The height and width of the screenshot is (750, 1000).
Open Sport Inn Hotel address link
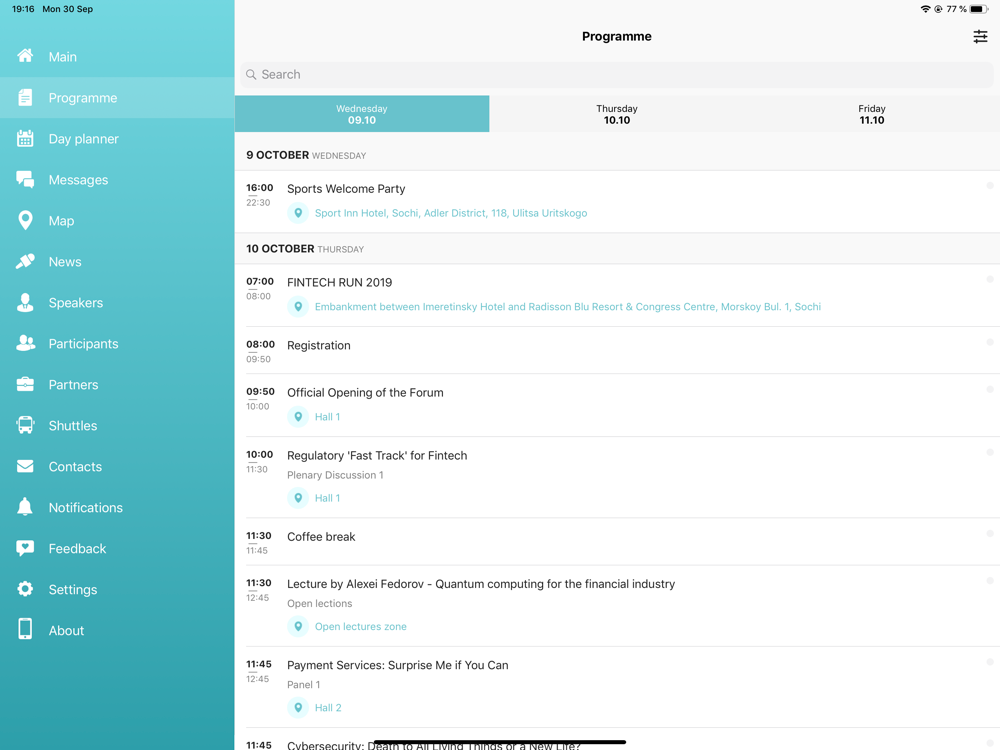[x=451, y=213]
